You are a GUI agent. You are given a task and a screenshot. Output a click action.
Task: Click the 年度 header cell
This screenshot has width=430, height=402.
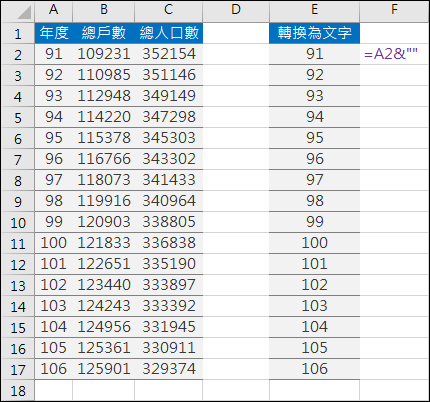[53, 33]
